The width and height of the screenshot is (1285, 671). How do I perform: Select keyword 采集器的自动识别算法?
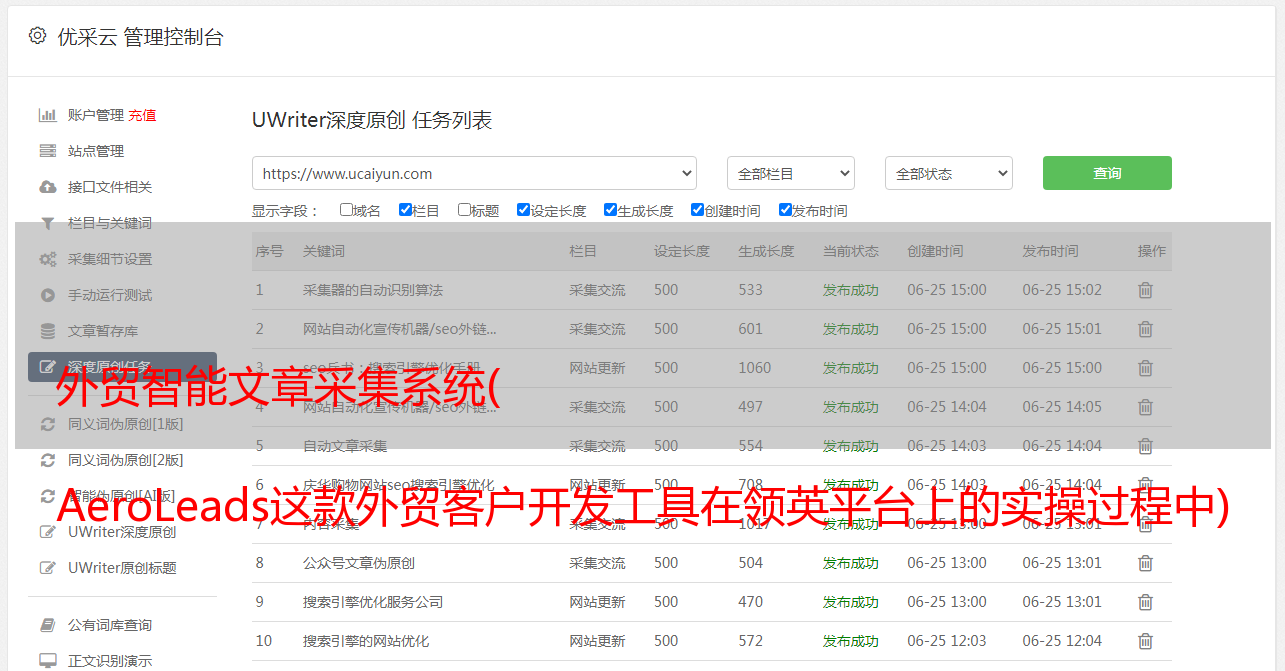373,290
